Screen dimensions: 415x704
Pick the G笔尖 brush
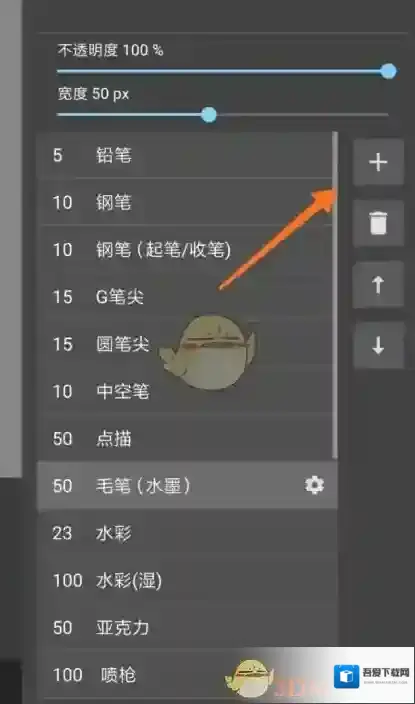pyautogui.click(x=186, y=296)
